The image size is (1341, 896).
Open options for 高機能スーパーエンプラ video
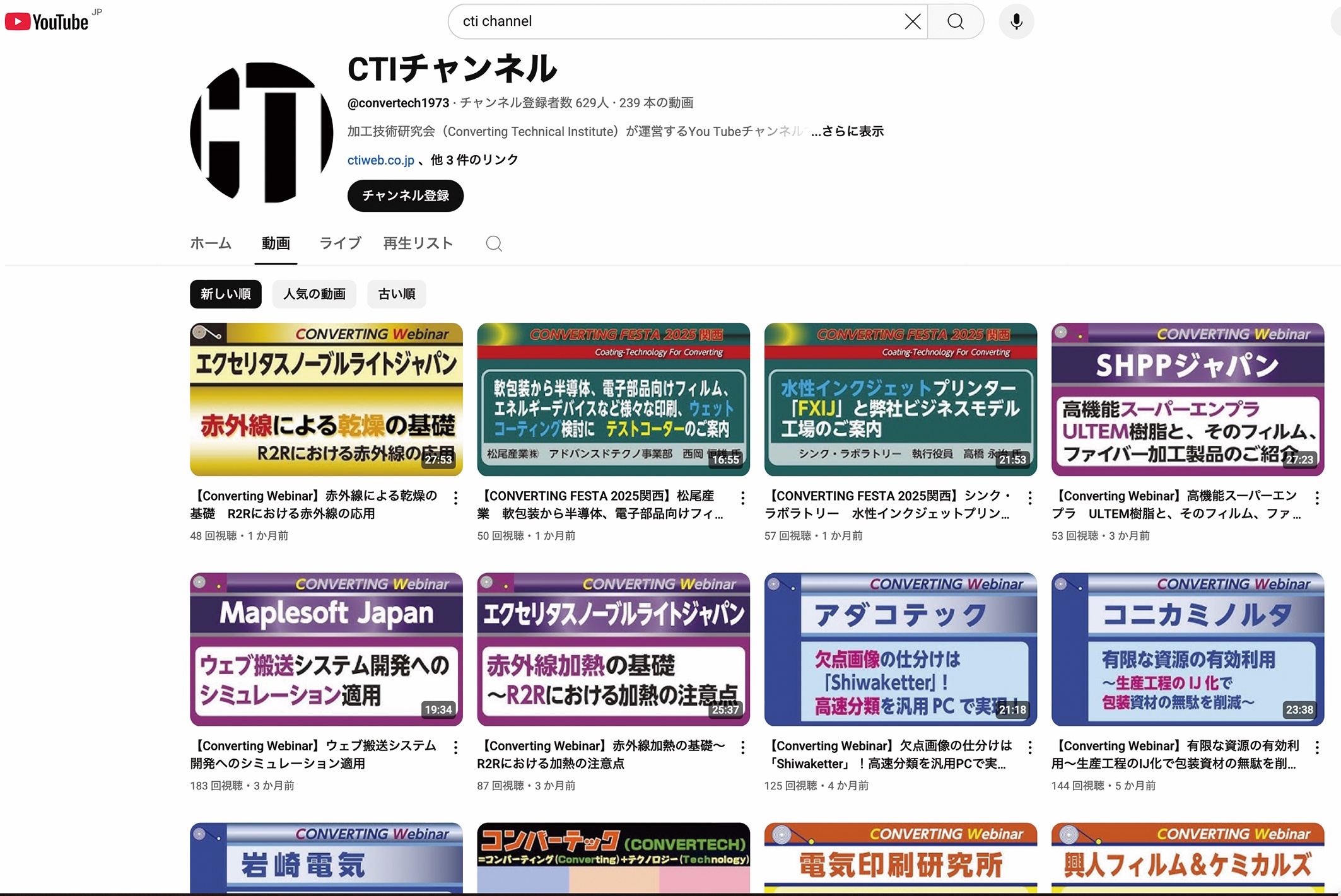tap(1317, 498)
